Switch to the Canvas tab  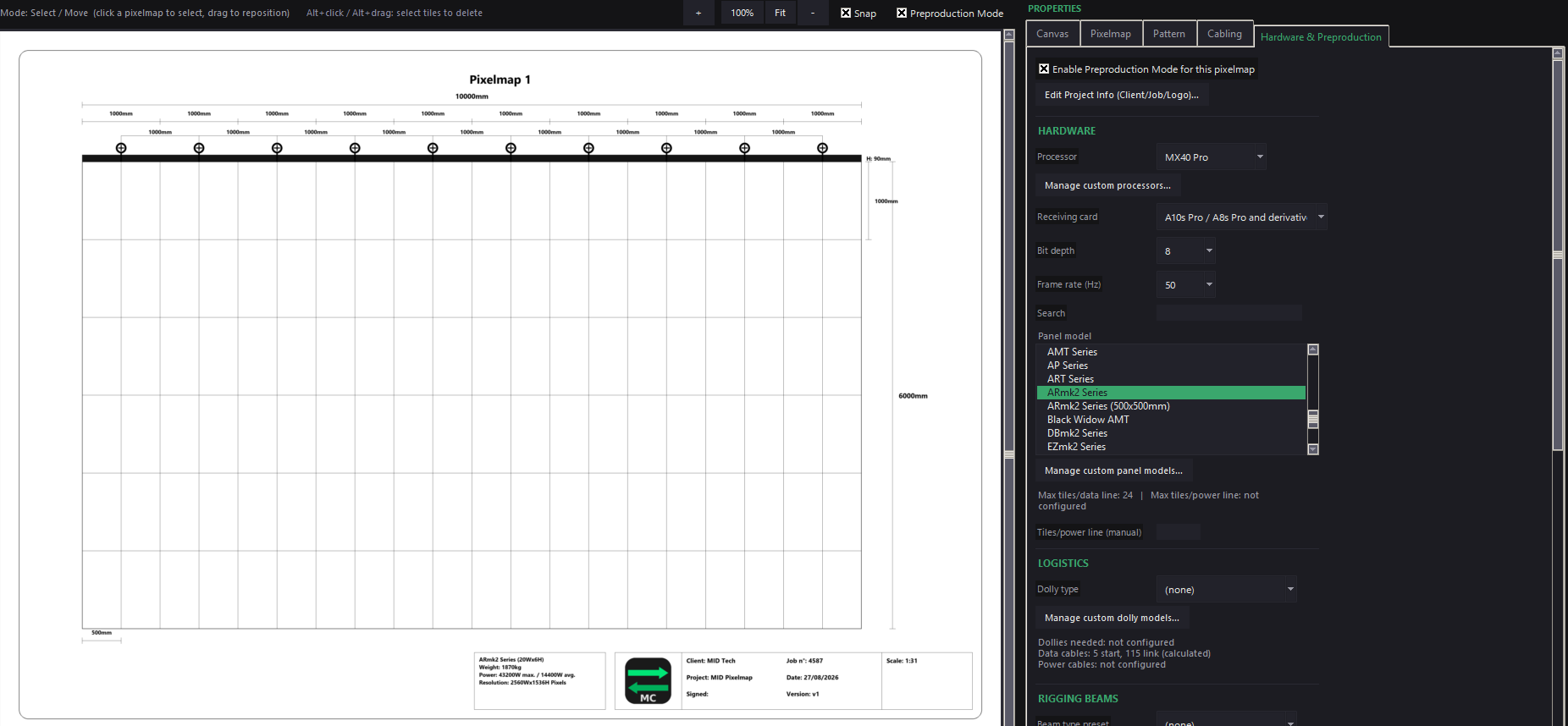pyautogui.click(x=1052, y=34)
